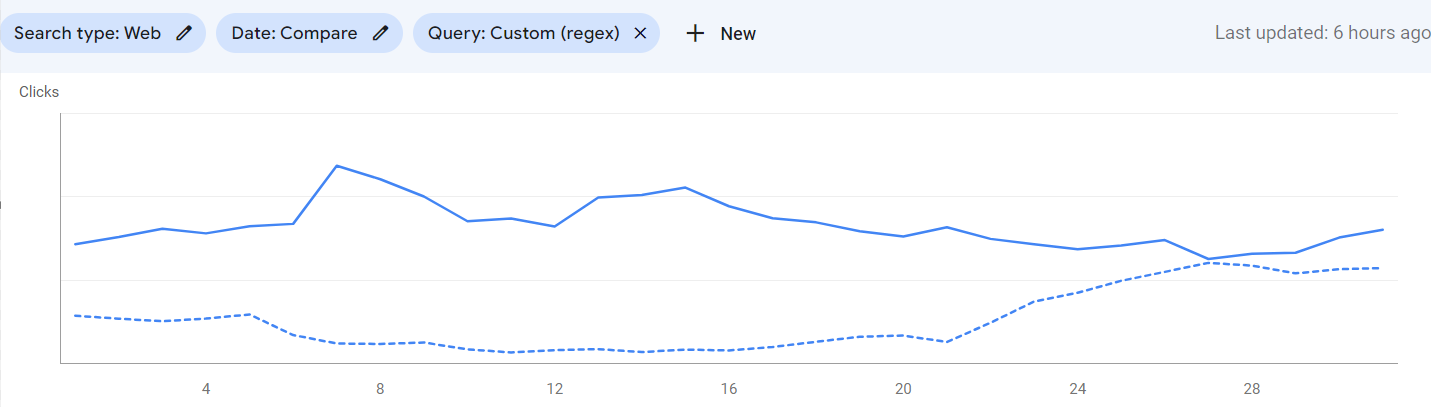1431x407 pixels.
Task: Click the x-axis label '12'
Action: [554, 388]
